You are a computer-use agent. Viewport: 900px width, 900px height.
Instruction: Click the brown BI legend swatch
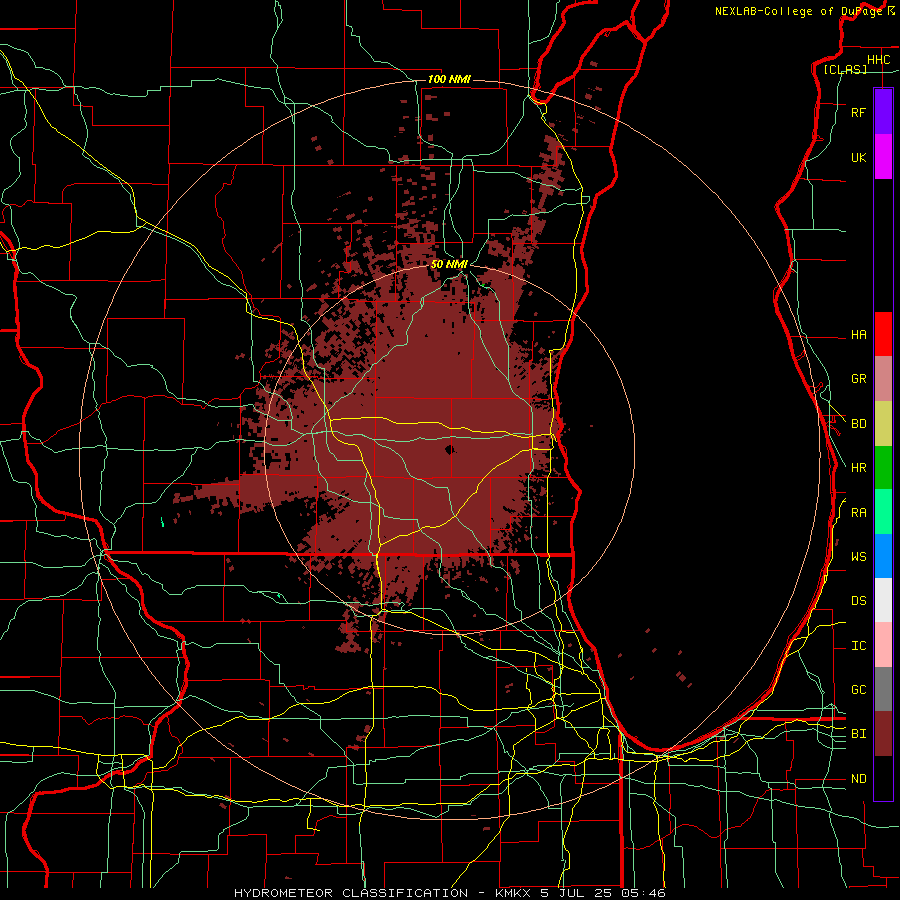click(883, 734)
